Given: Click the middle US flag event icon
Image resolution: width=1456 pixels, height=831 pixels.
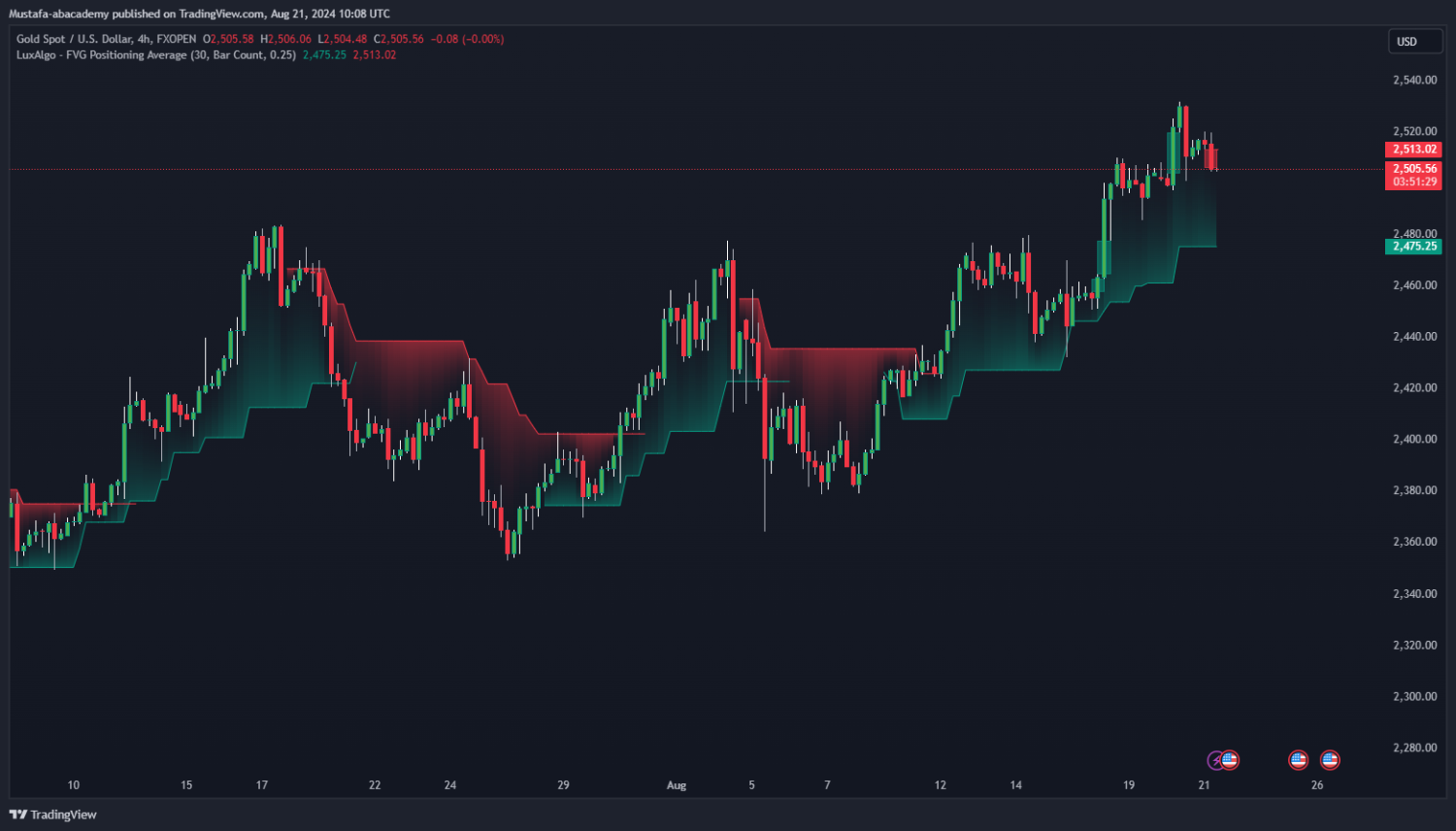Looking at the screenshot, I should coord(1298,760).
